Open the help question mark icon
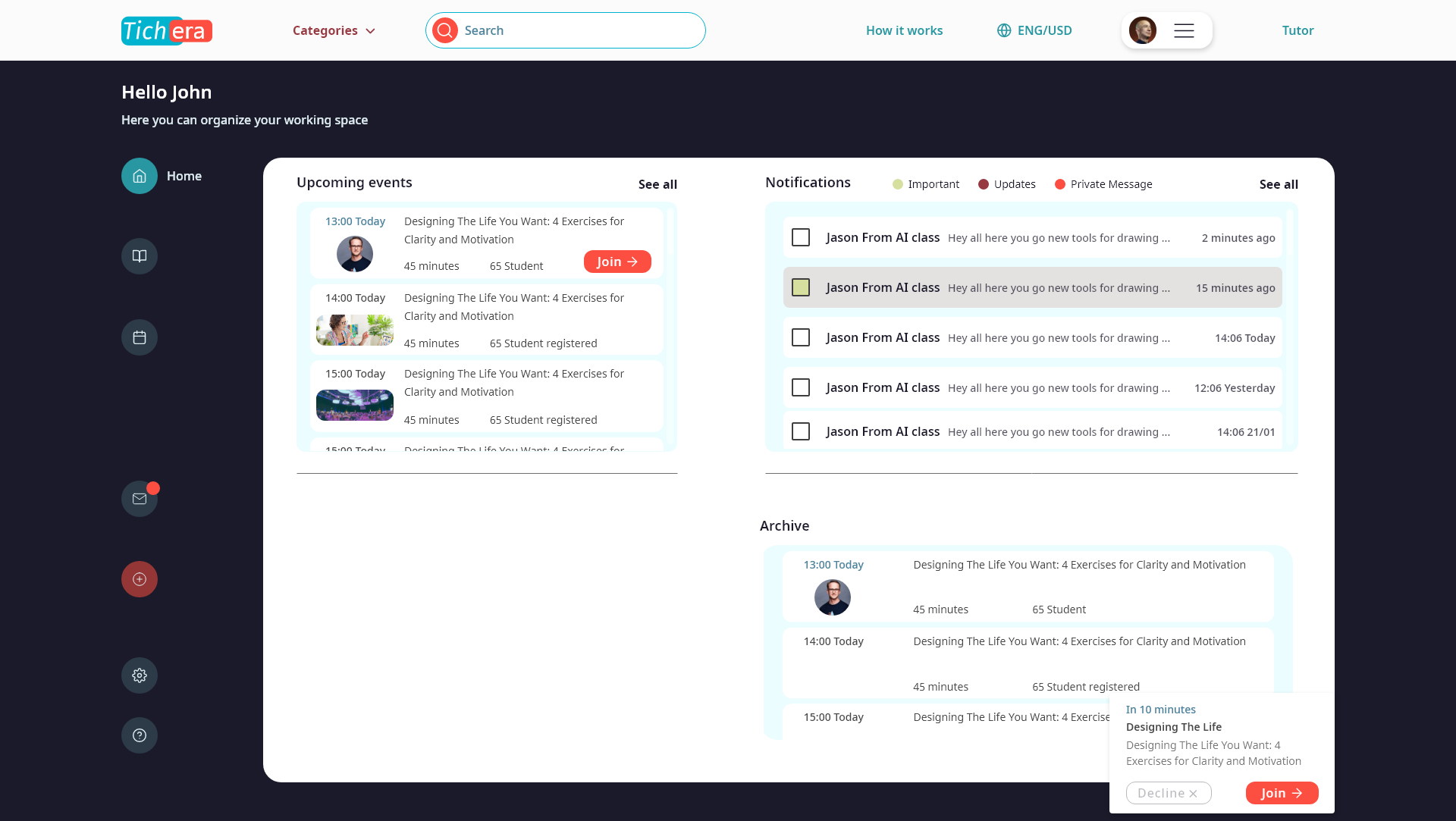This screenshot has width=1456, height=821. [x=140, y=735]
